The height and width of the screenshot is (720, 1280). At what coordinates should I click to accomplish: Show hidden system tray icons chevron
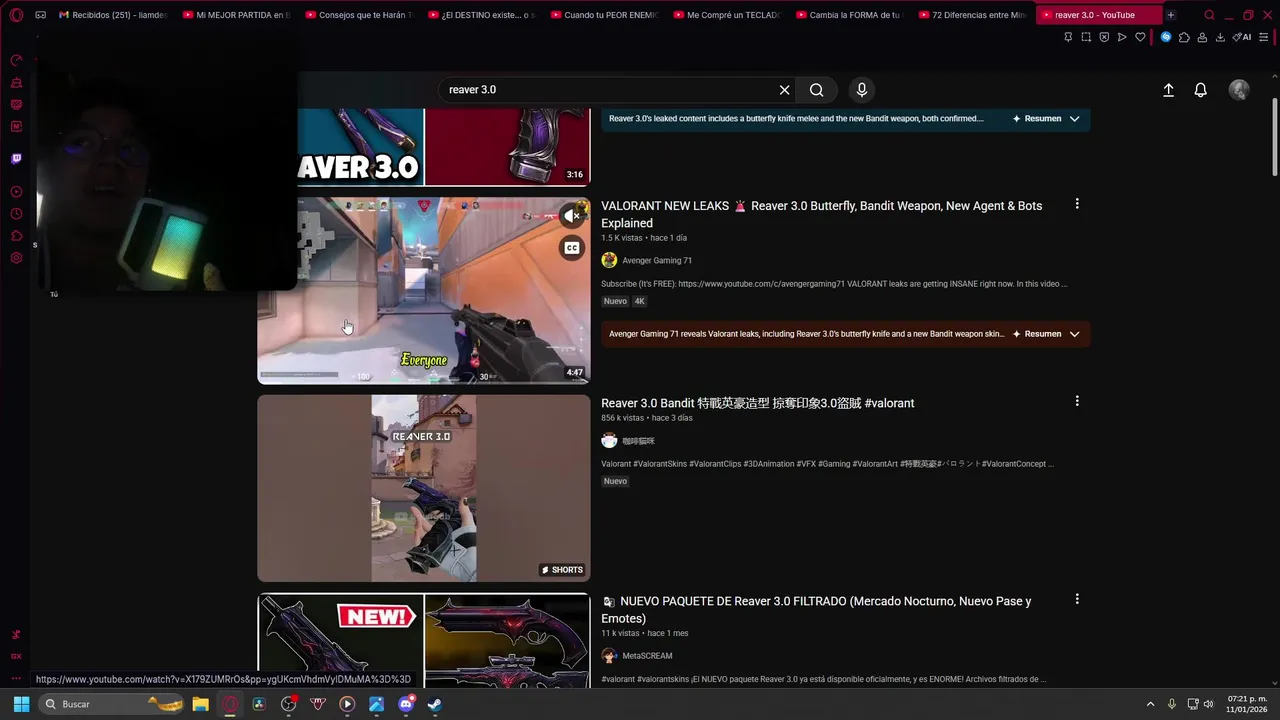click(x=1150, y=704)
